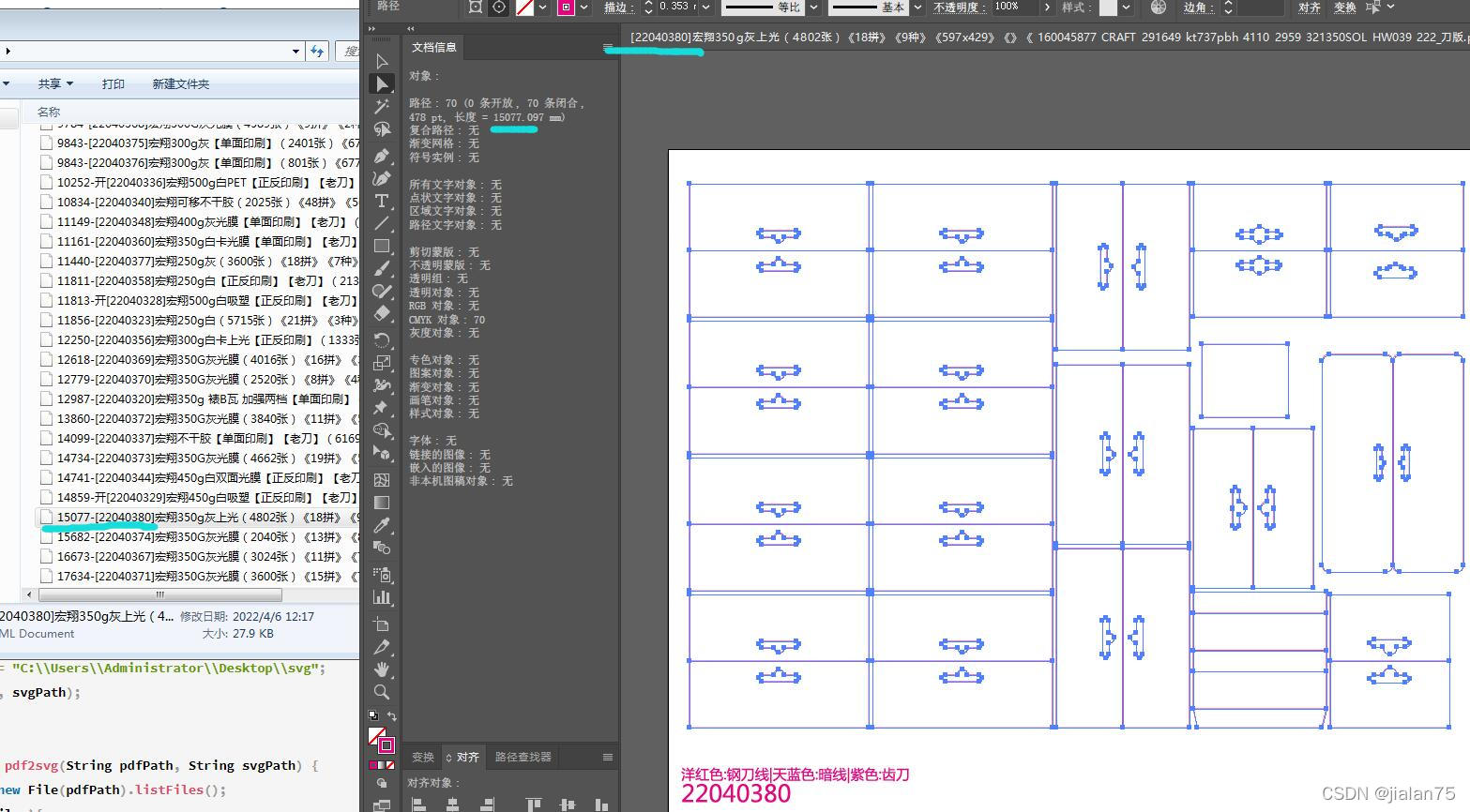Open fill color dropdown in control bar
Viewport: 1470px width, 812px height.
[542, 8]
